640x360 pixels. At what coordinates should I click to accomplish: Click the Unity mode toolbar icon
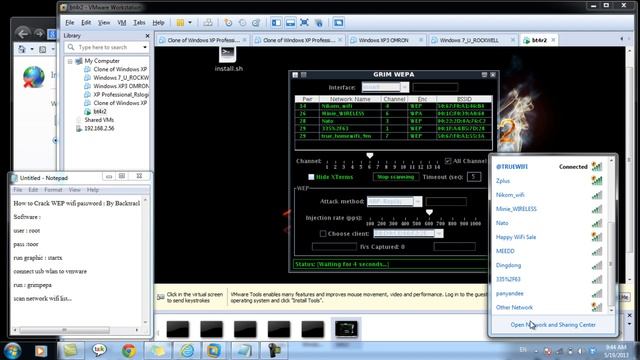(319, 23)
